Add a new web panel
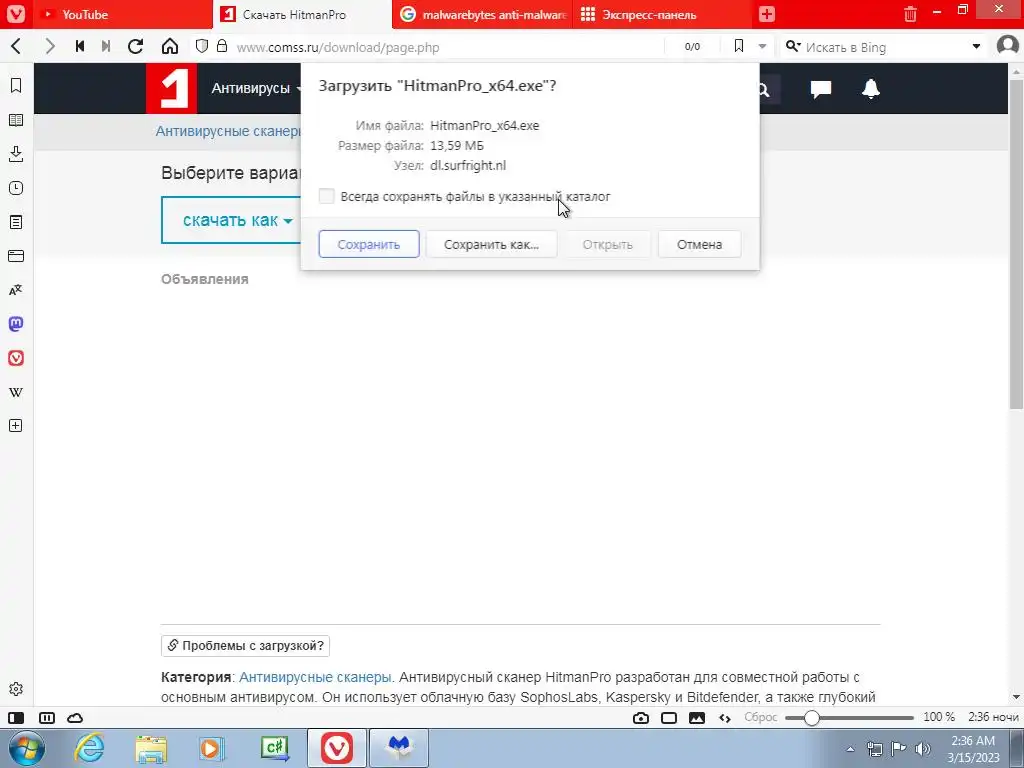Viewport: 1024px width, 768px height. pyautogui.click(x=16, y=426)
